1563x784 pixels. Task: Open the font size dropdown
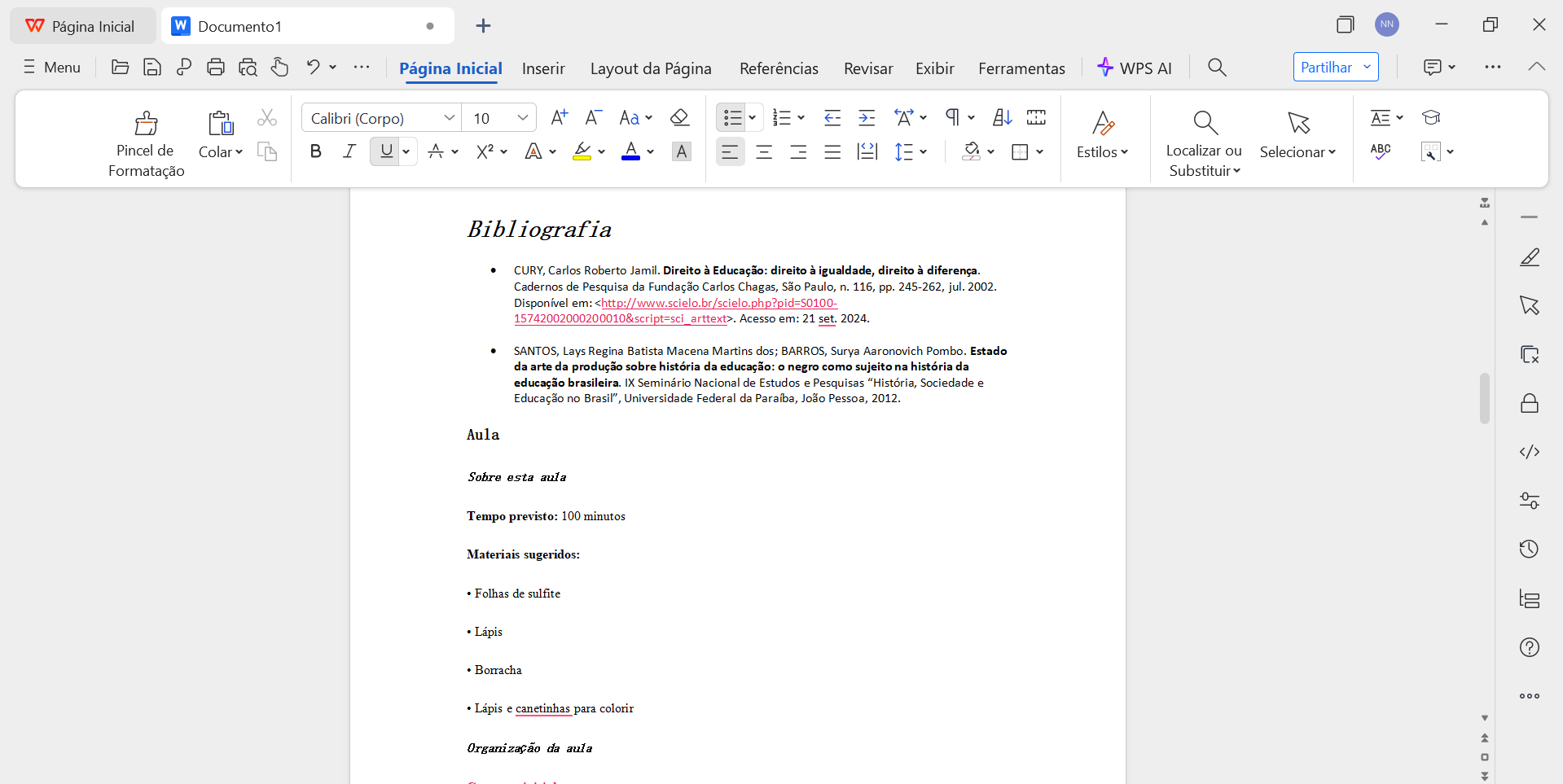tap(525, 117)
